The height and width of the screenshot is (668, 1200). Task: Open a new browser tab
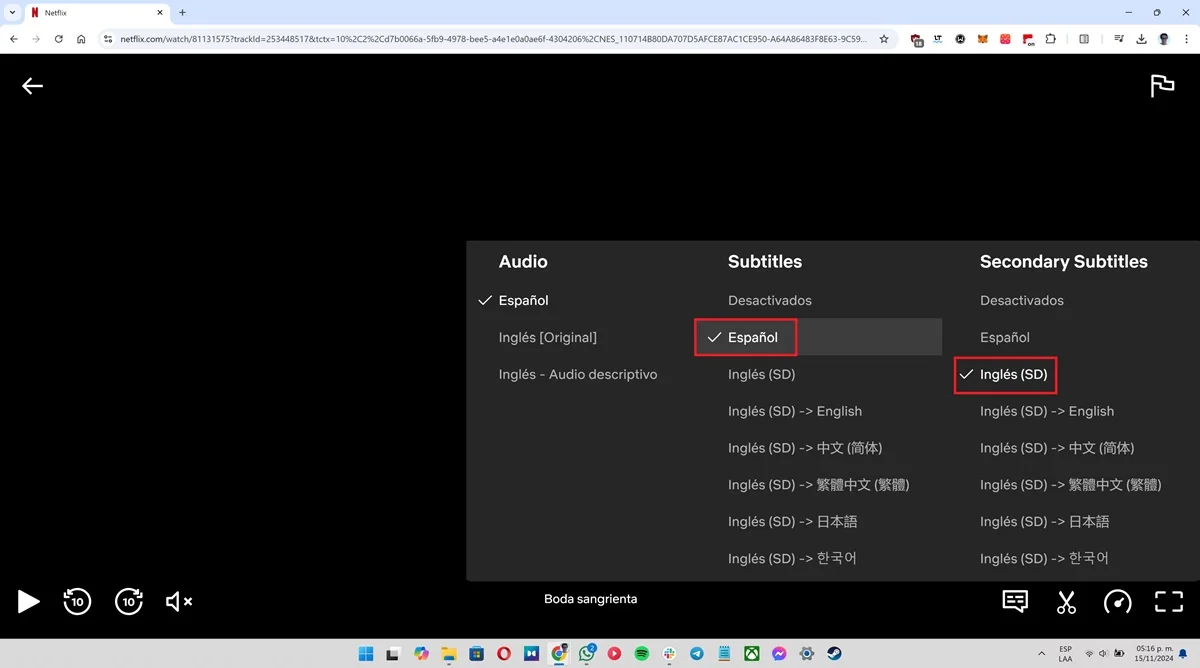[x=181, y=14]
